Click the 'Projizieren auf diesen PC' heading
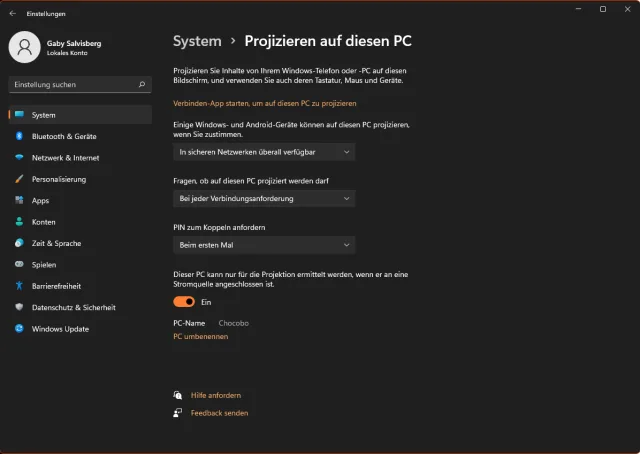The height and width of the screenshot is (454, 640). pyautogui.click(x=328, y=41)
